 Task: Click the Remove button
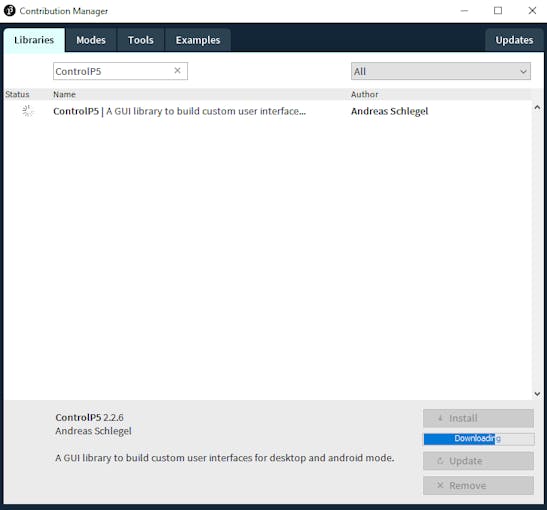tap(478, 485)
